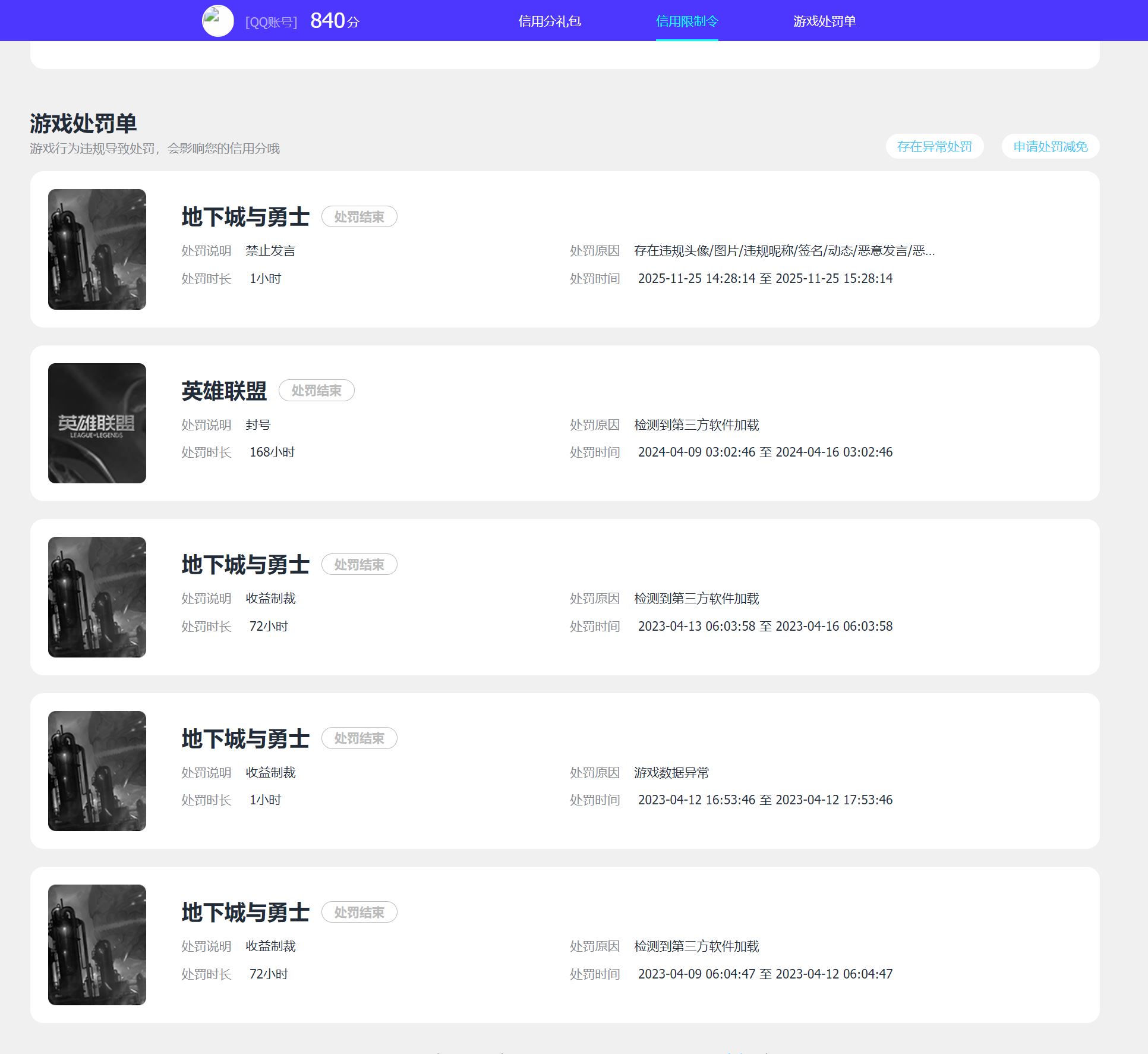Click 处罚结束 badge on 游戏数据异常 record

[359, 738]
